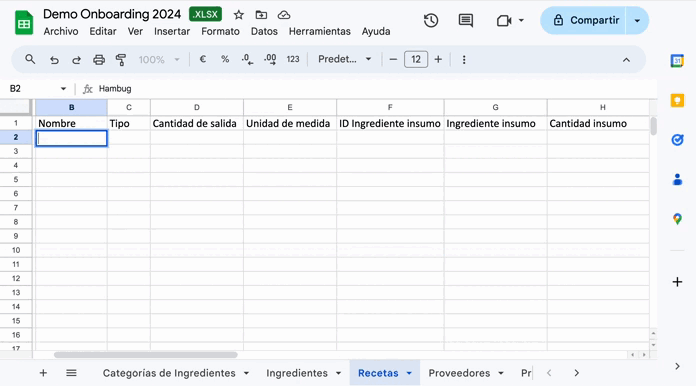
Task: Open Contacts in side panel
Action: [x=677, y=180]
